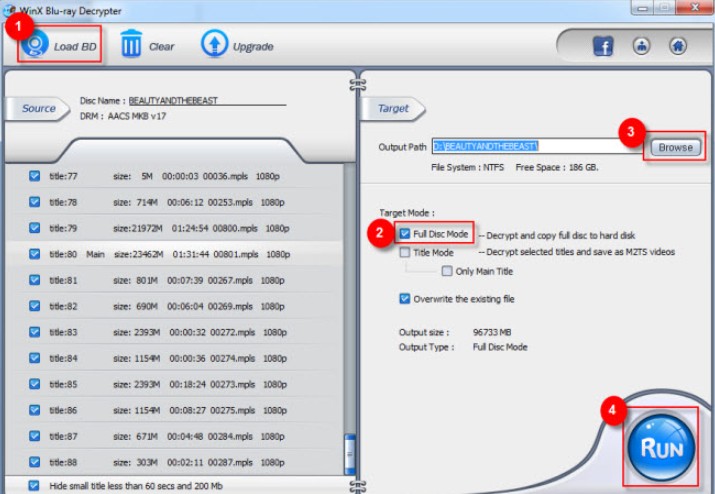Viewport: 715px width, 494px height.
Task: Click the Free Space 186 GB text
Action: coord(557,167)
